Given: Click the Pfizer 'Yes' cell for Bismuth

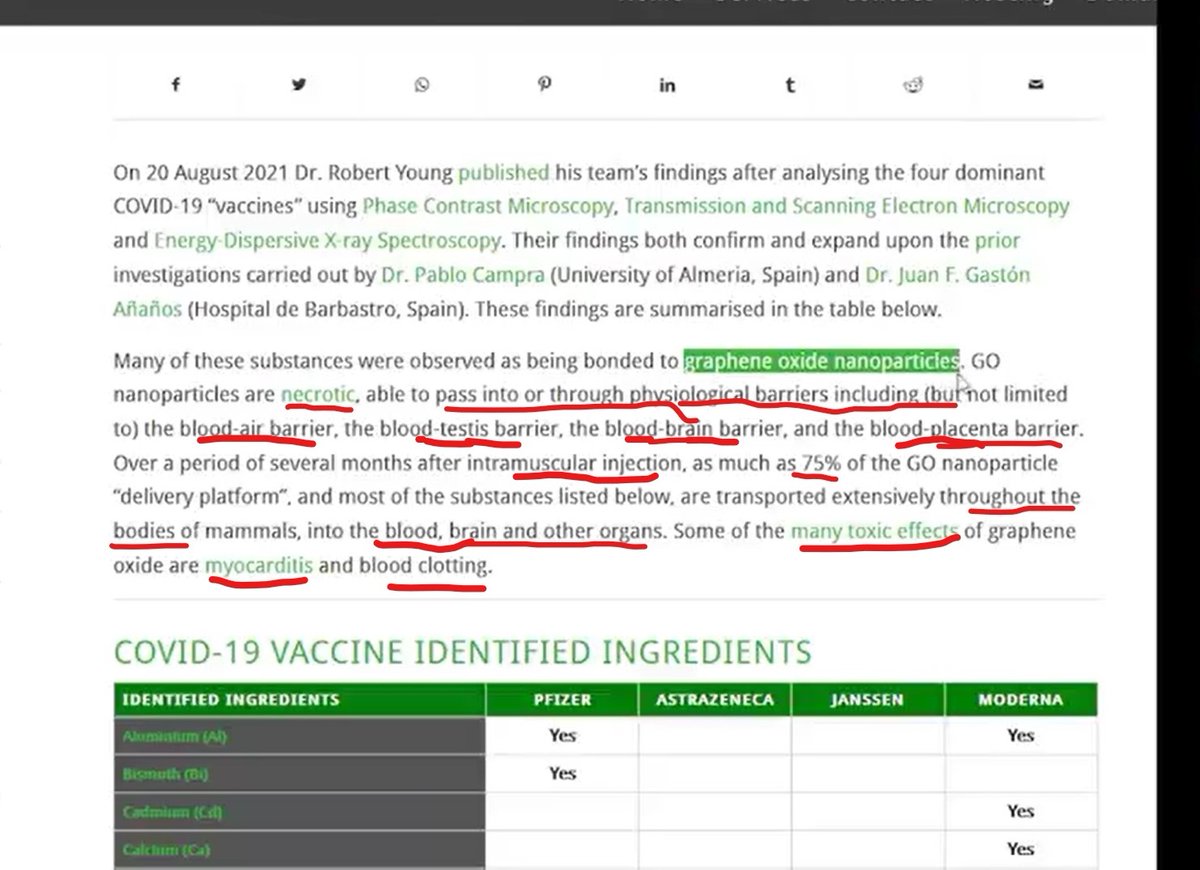Looking at the screenshot, I should (563, 773).
